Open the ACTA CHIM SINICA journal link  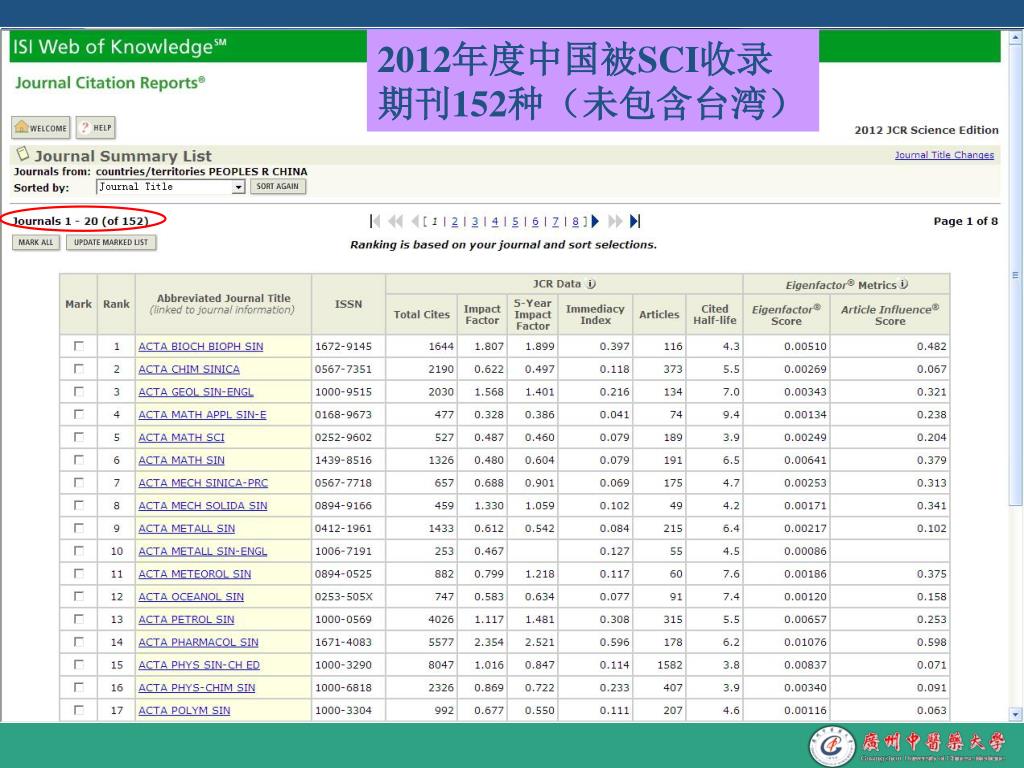[189, 369]
